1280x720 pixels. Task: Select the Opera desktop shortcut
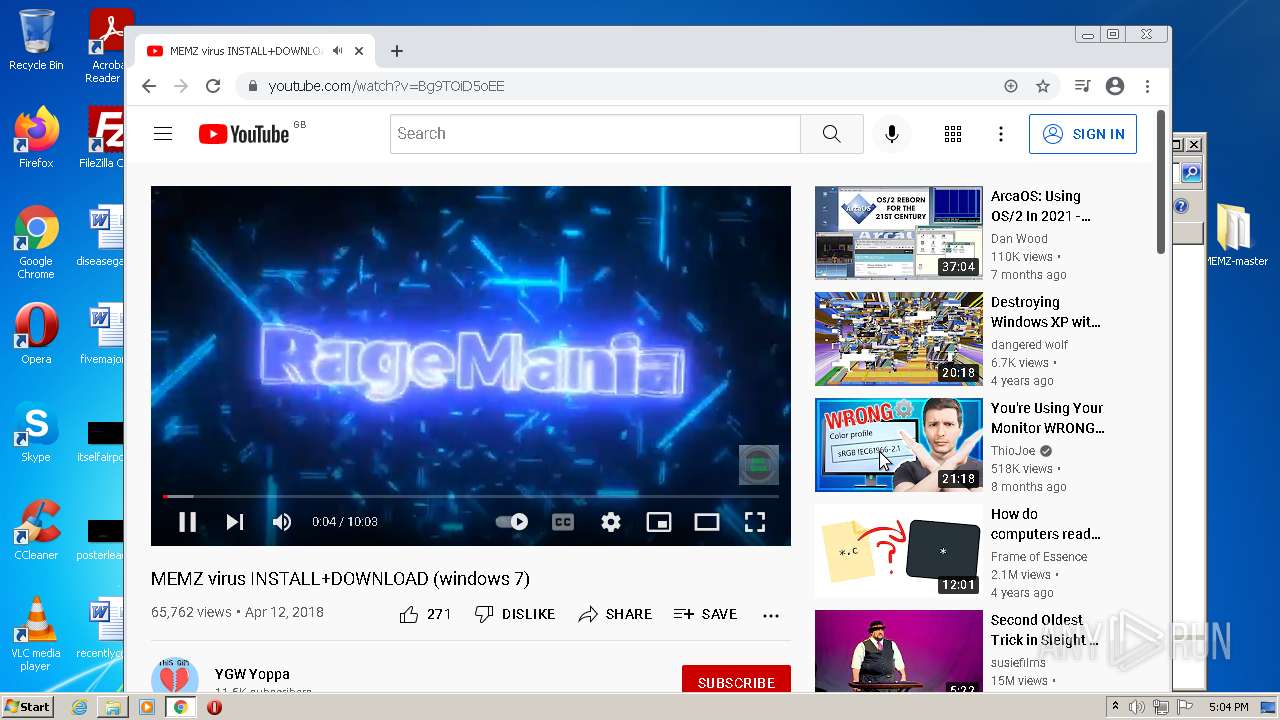coord(36,334)
